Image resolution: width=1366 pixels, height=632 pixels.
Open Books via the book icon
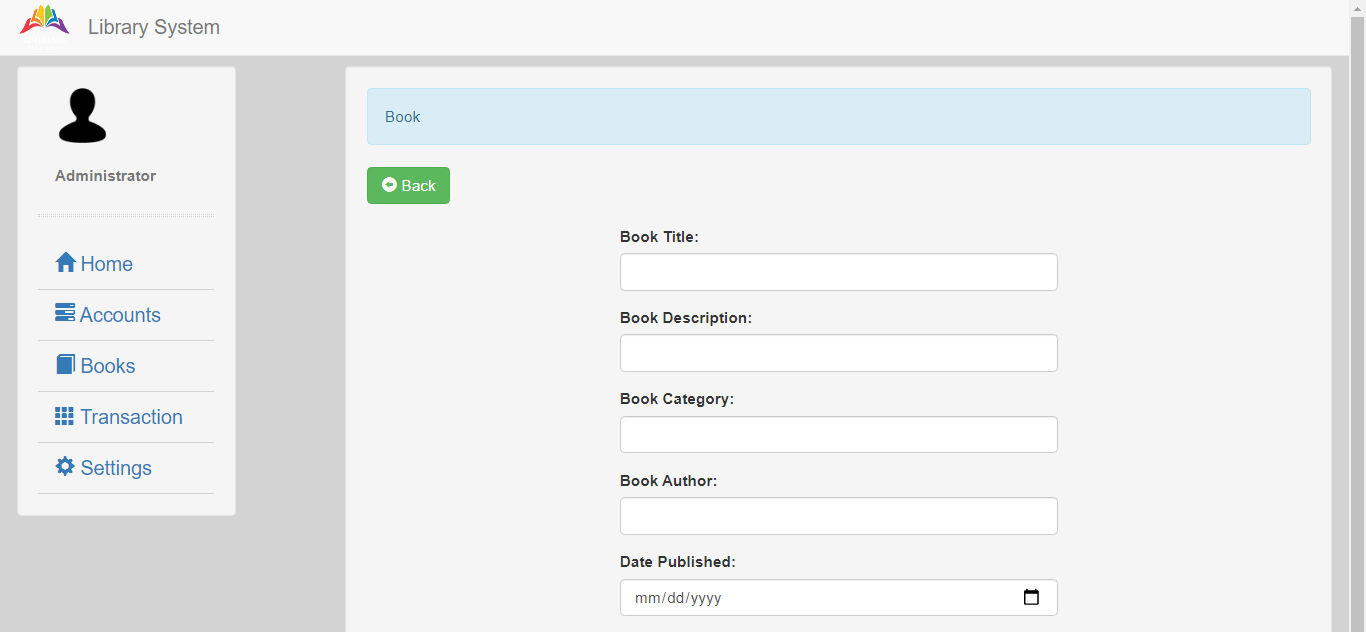[64, 364]
